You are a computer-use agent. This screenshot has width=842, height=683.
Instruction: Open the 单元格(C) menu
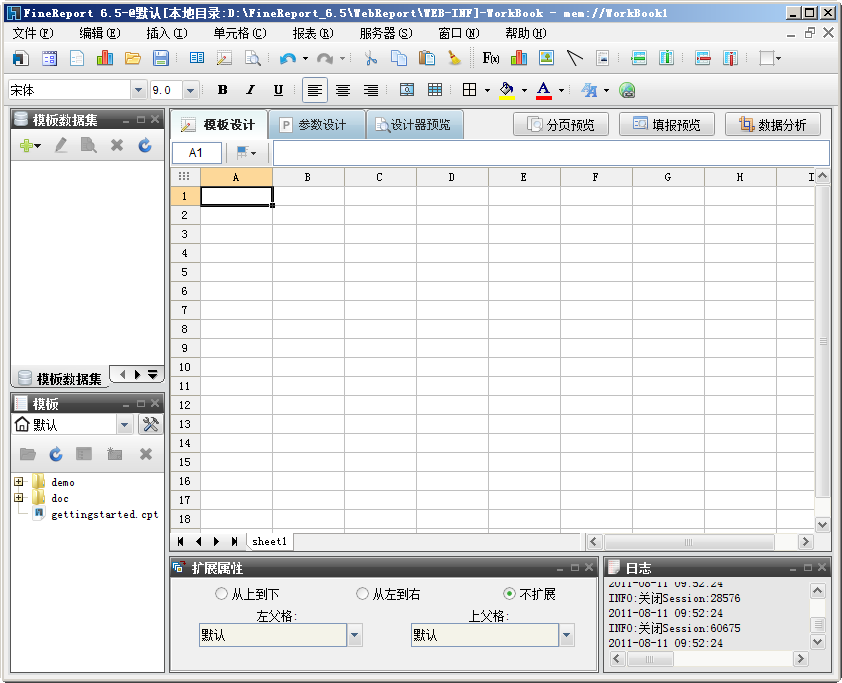pos(239,33)
